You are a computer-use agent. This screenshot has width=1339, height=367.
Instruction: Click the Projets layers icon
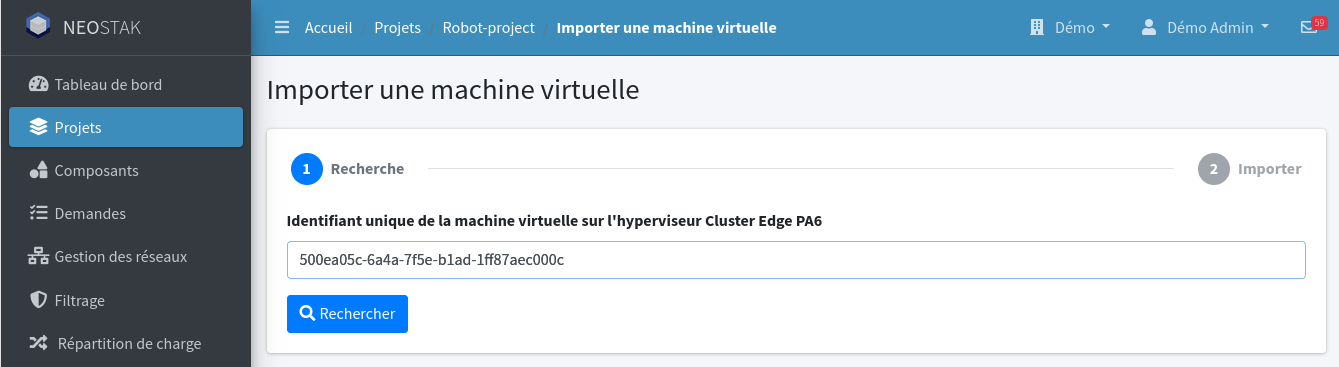coord(38,127)
